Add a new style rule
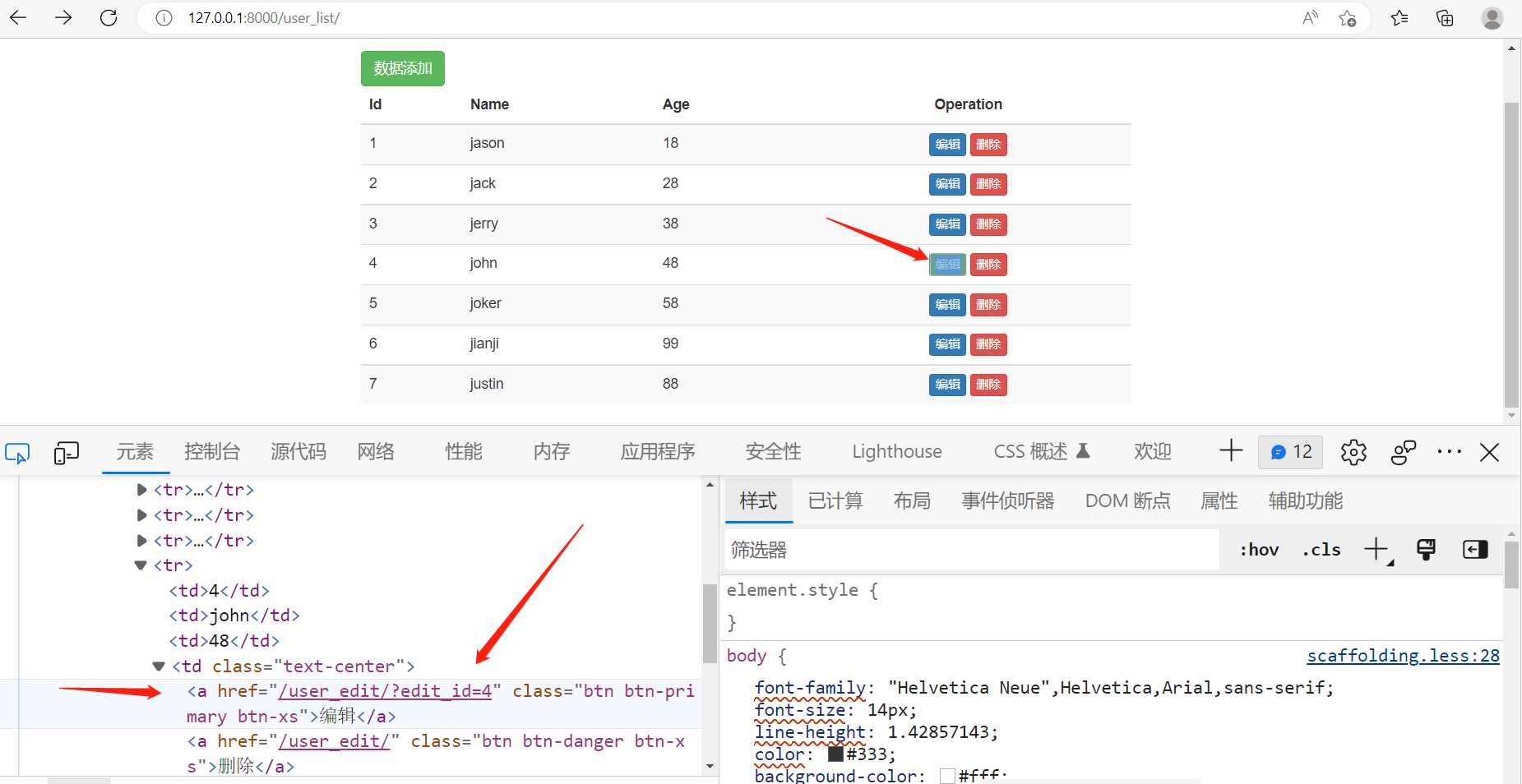 point(1377,550)
